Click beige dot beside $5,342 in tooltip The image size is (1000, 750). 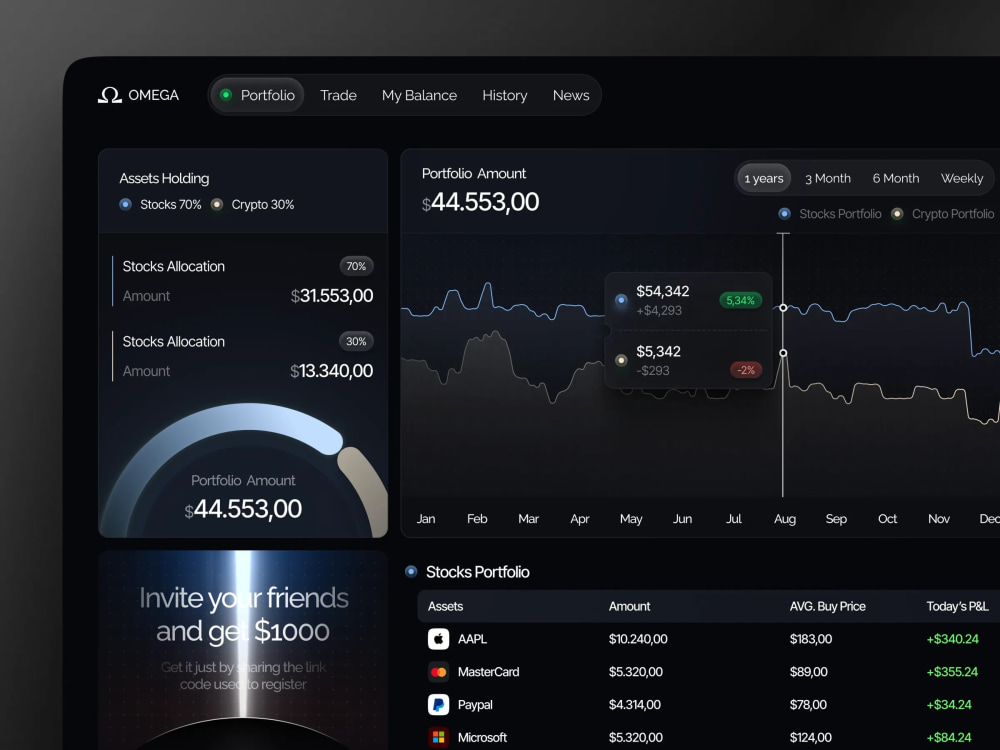point(621,360)
